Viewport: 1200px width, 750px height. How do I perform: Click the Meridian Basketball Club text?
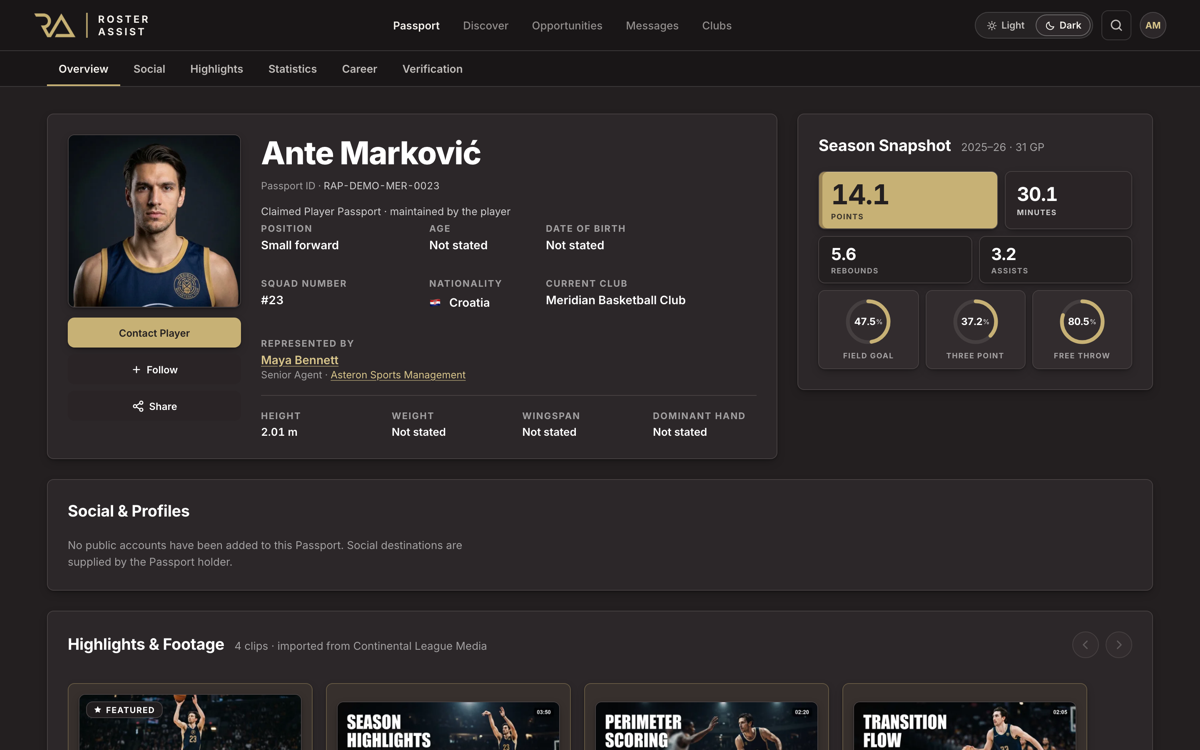tap(616, 300)
